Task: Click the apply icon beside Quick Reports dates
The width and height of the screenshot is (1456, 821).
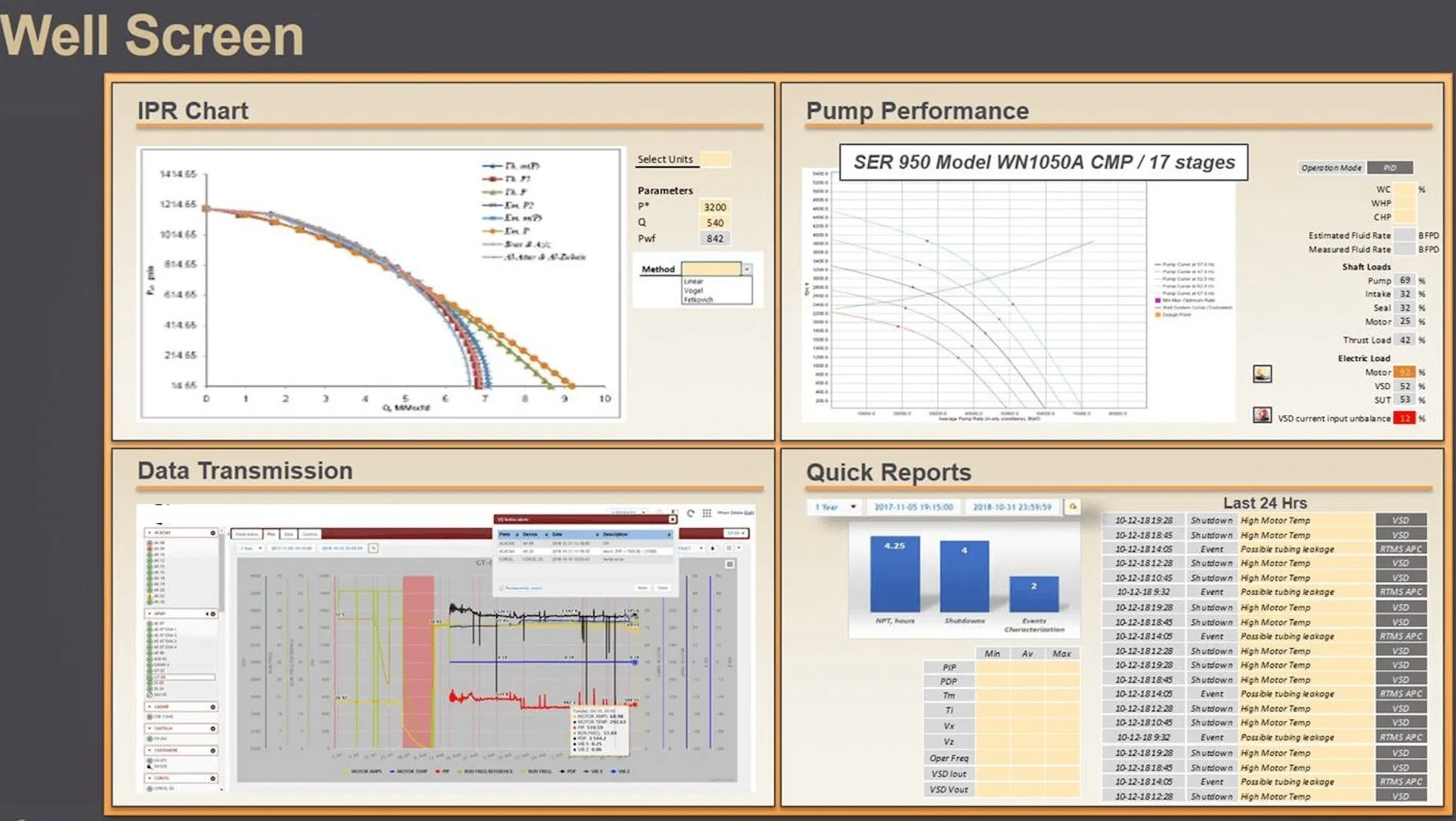Action: tap(1072, 507)
